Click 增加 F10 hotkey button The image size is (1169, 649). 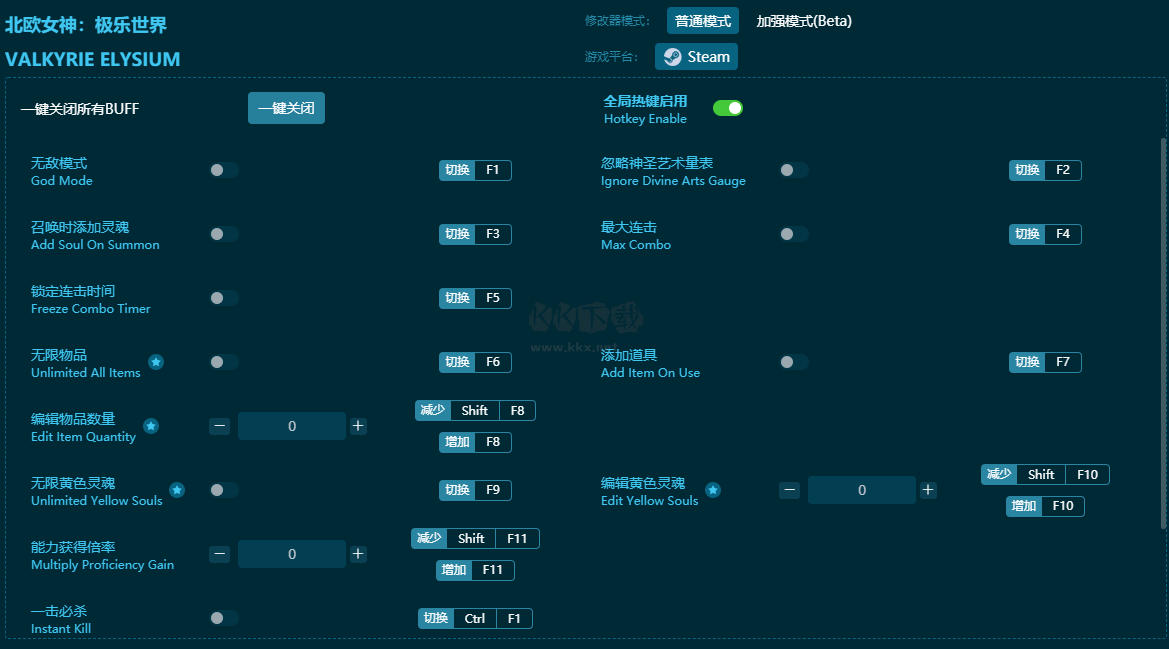1045,506
